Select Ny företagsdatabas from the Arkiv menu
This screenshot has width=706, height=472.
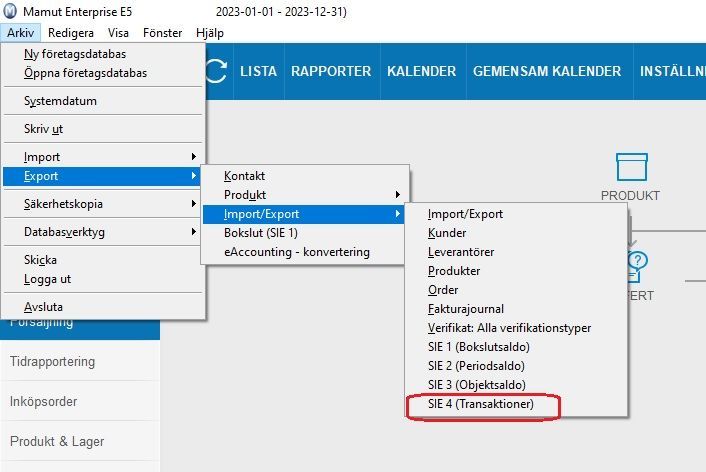coord(103,54)
